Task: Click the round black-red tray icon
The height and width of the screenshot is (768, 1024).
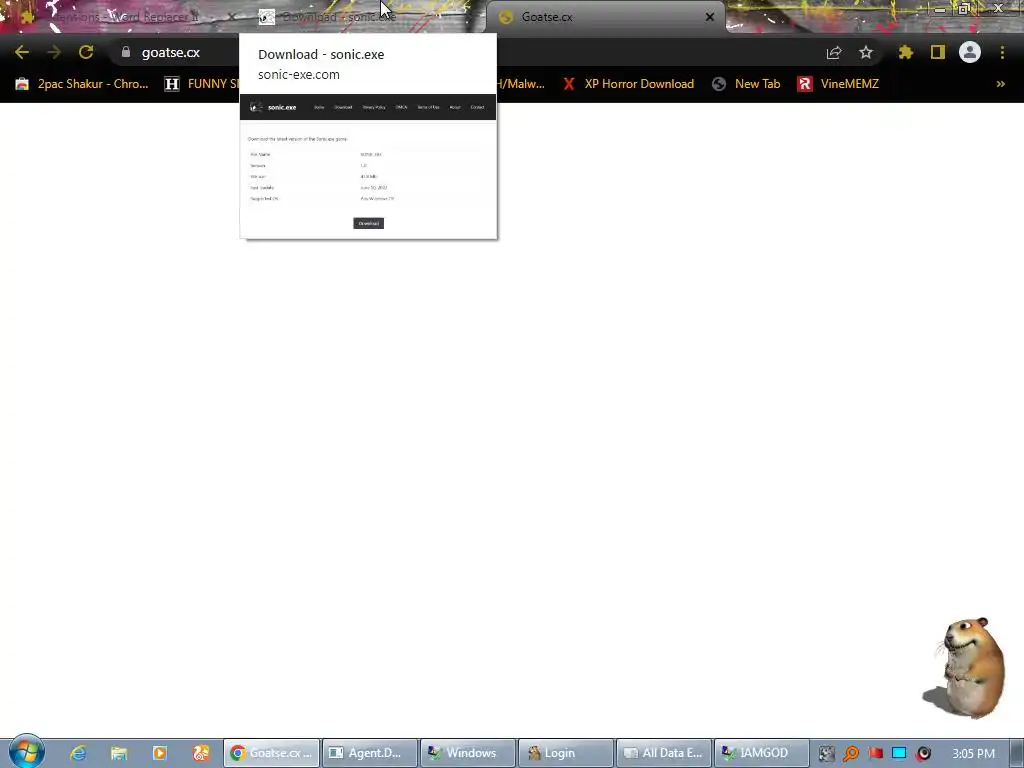Action: (x=923, y=754)
